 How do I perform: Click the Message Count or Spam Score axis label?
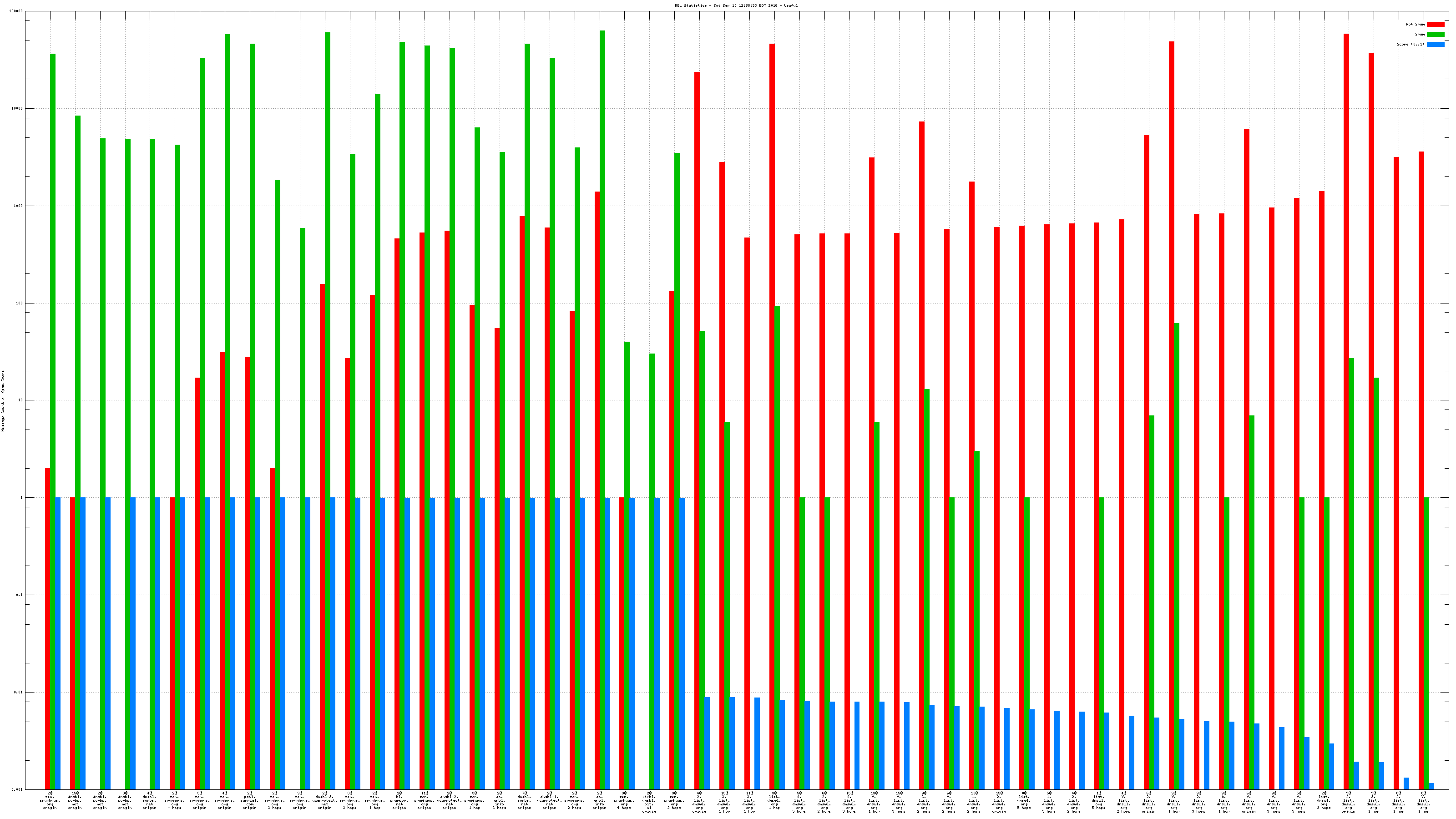click(3, 401)
